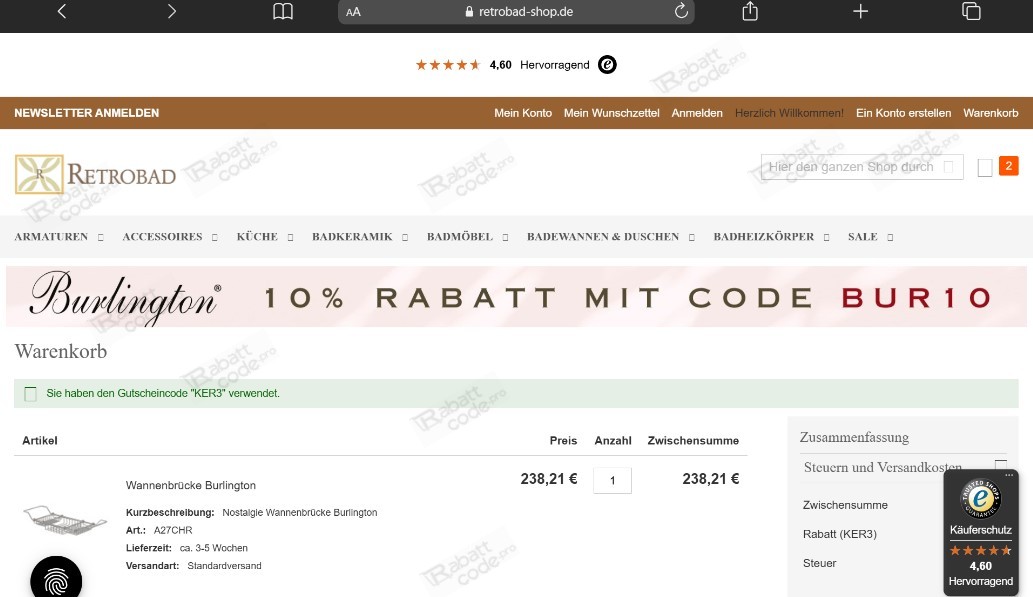Open the BADKERAMIK category
This screenshot has width=1033, height=597.
click(x=352, y=237)
